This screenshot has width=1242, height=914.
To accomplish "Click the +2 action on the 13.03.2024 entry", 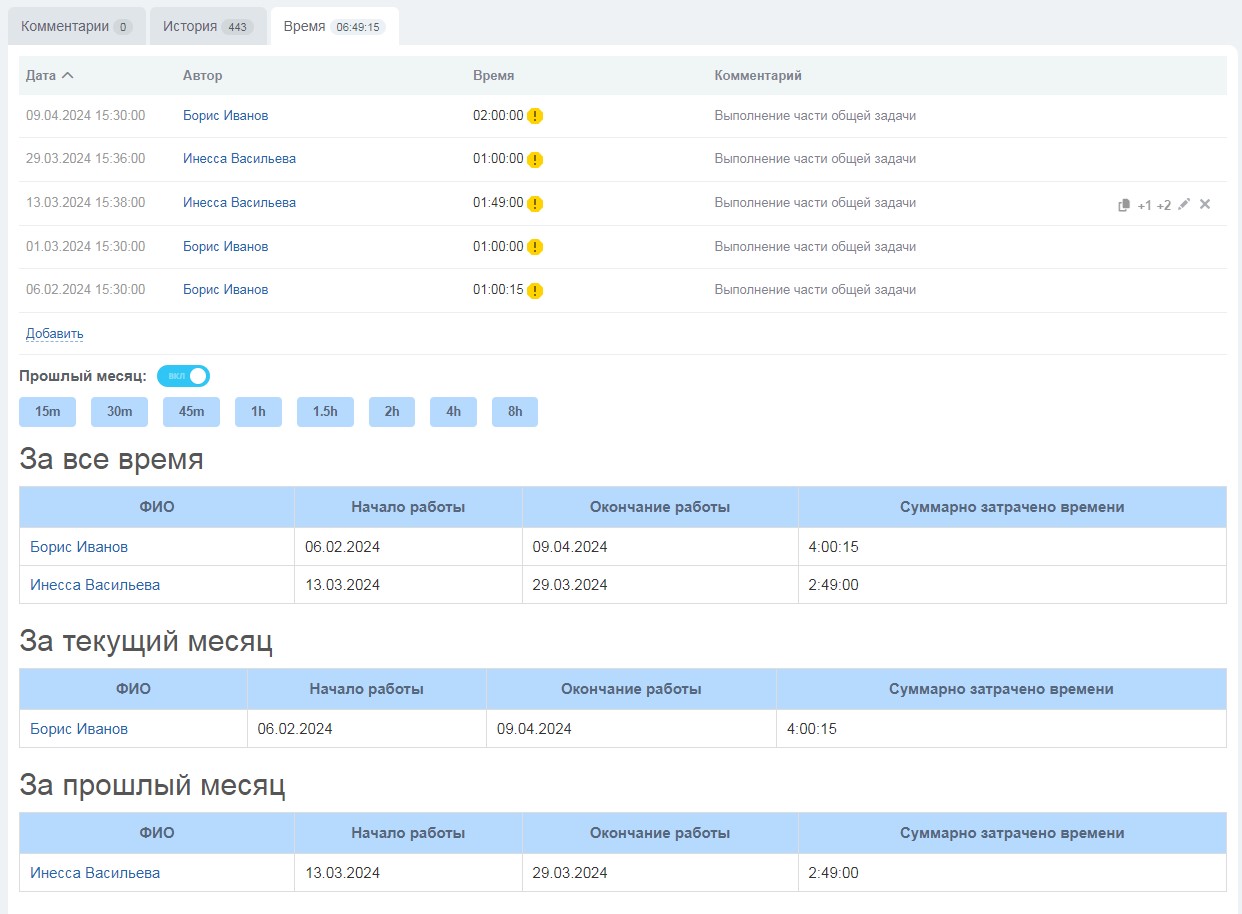I will pyautogui.click(x=1163, y=205).
